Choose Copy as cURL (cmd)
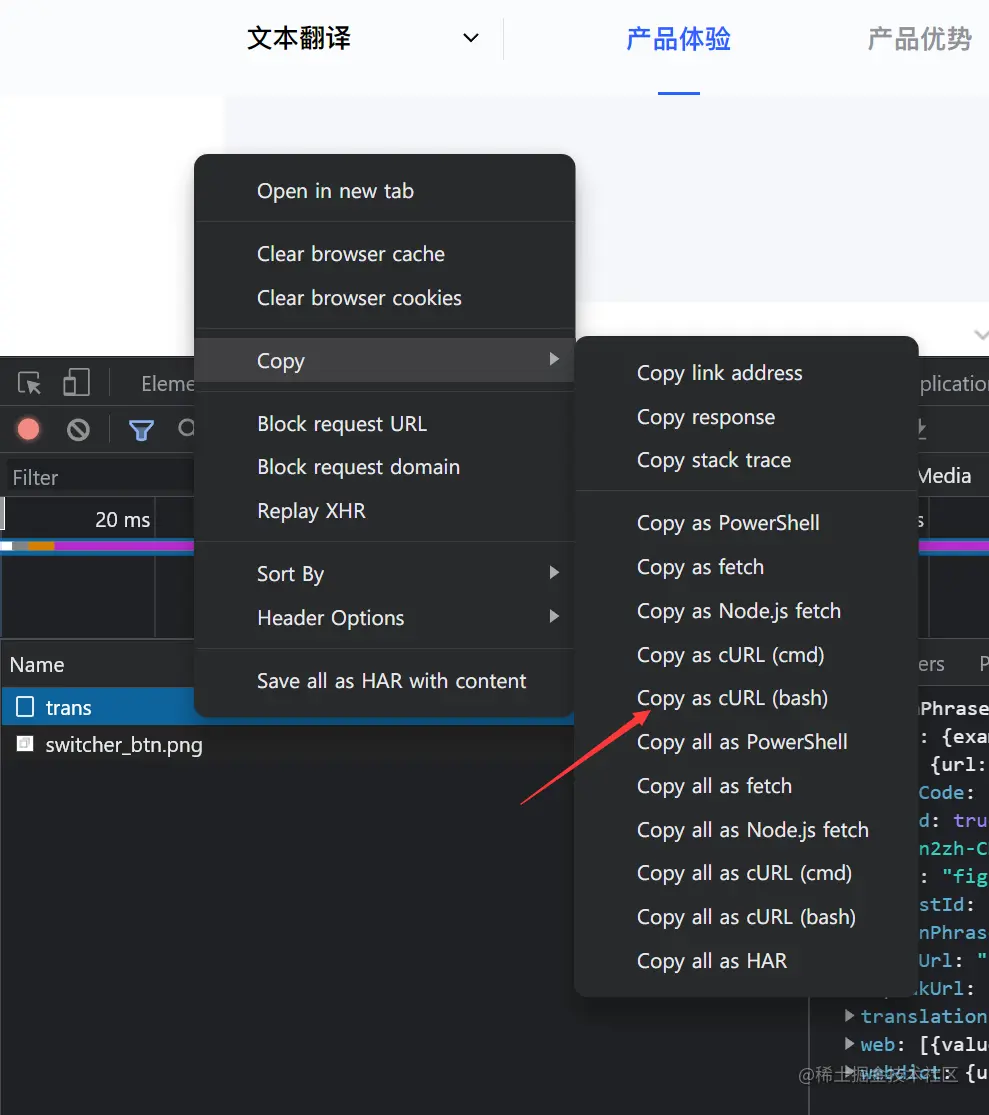This screenshot has width=989, height=1115. [747, 655]
